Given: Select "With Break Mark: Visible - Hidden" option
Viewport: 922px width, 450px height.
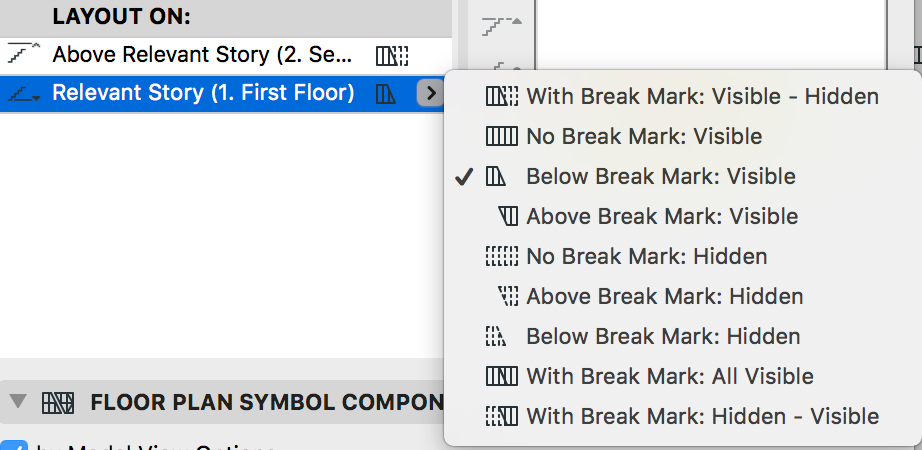Looking at the screenshot, I should [702, 97].
